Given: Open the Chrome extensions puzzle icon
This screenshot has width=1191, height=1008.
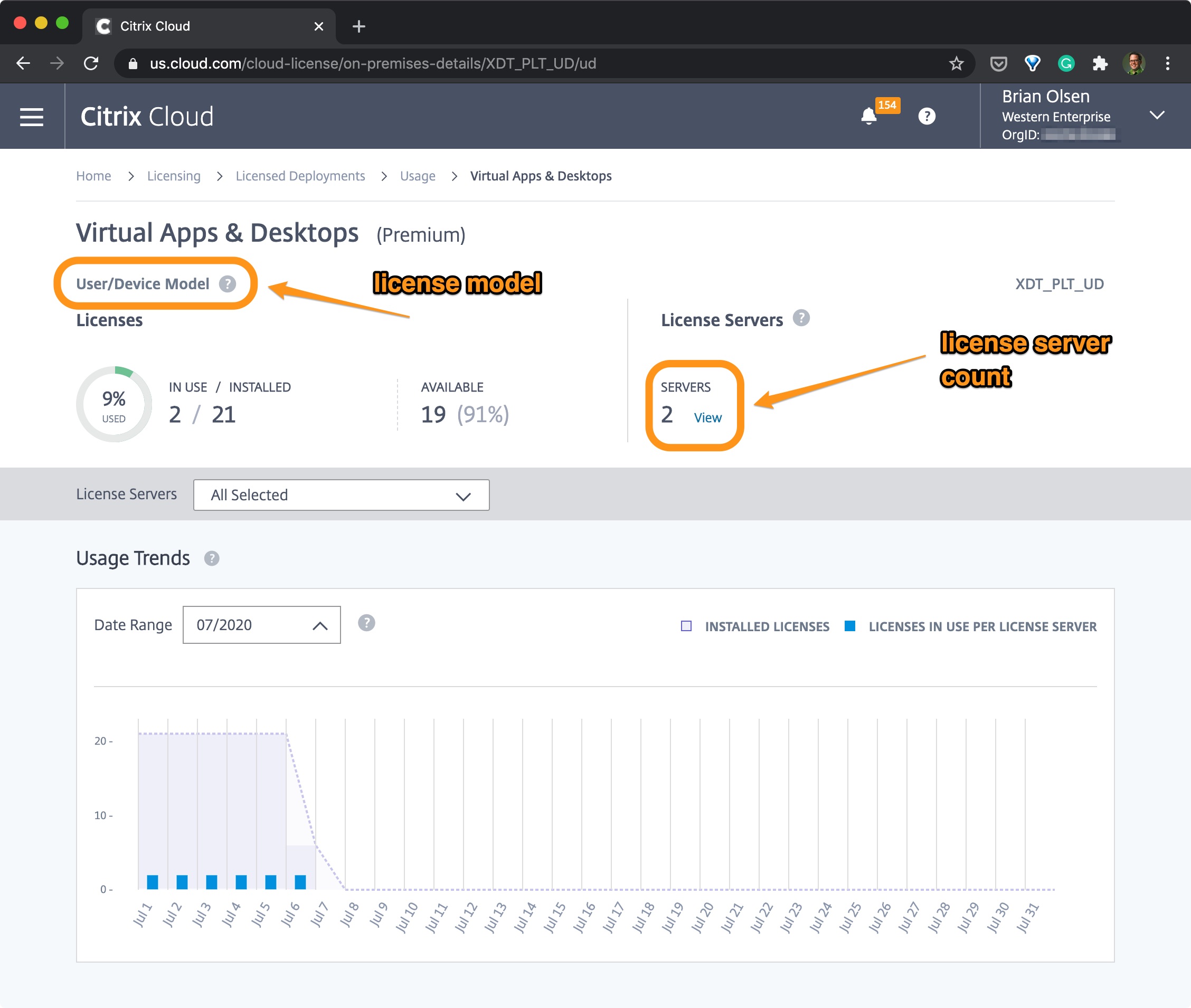Looking at the screenshot, I should [x=1100, y=63].
